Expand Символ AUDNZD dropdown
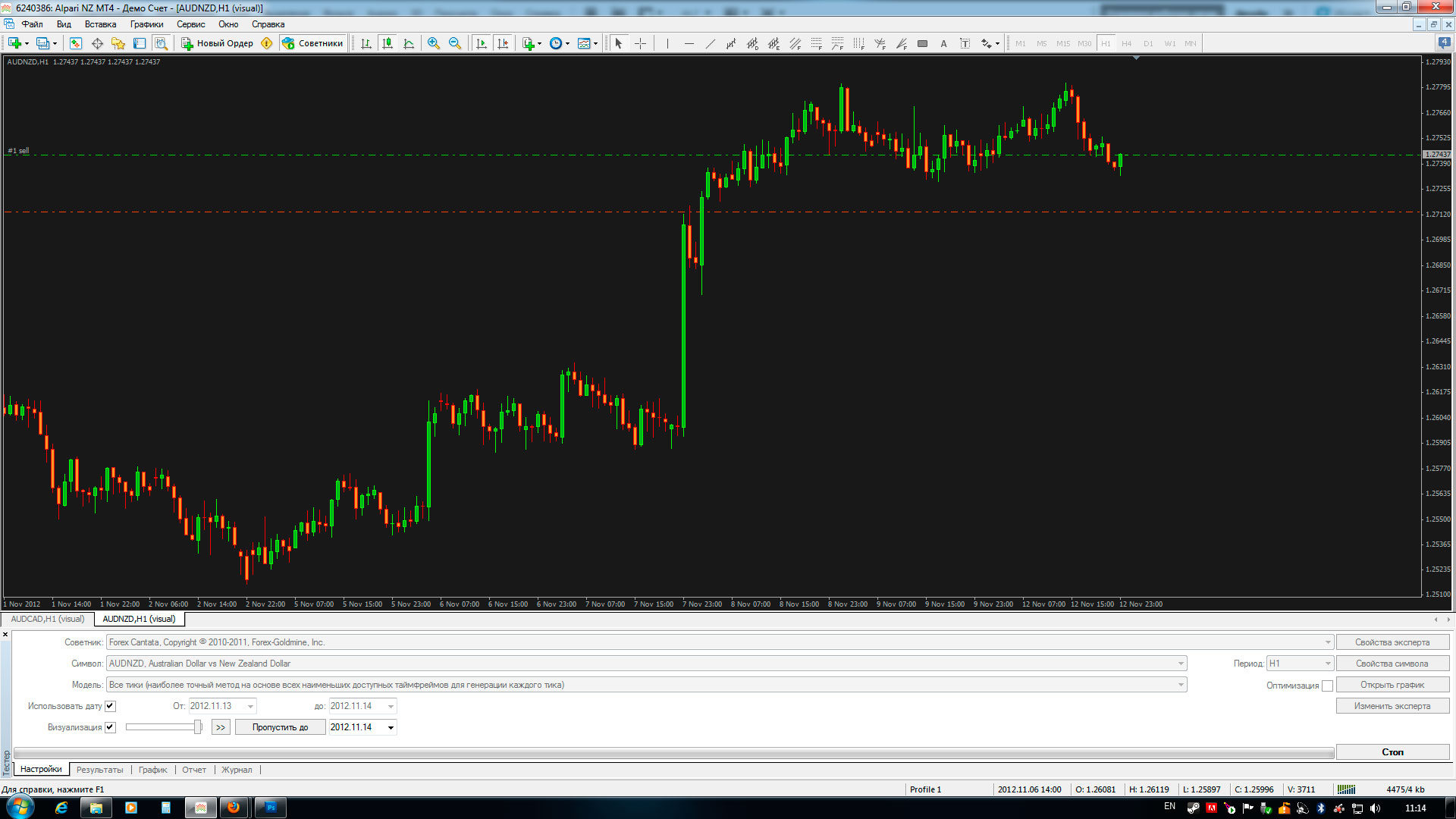1456x819 pixels. [x=1181, y=664]
